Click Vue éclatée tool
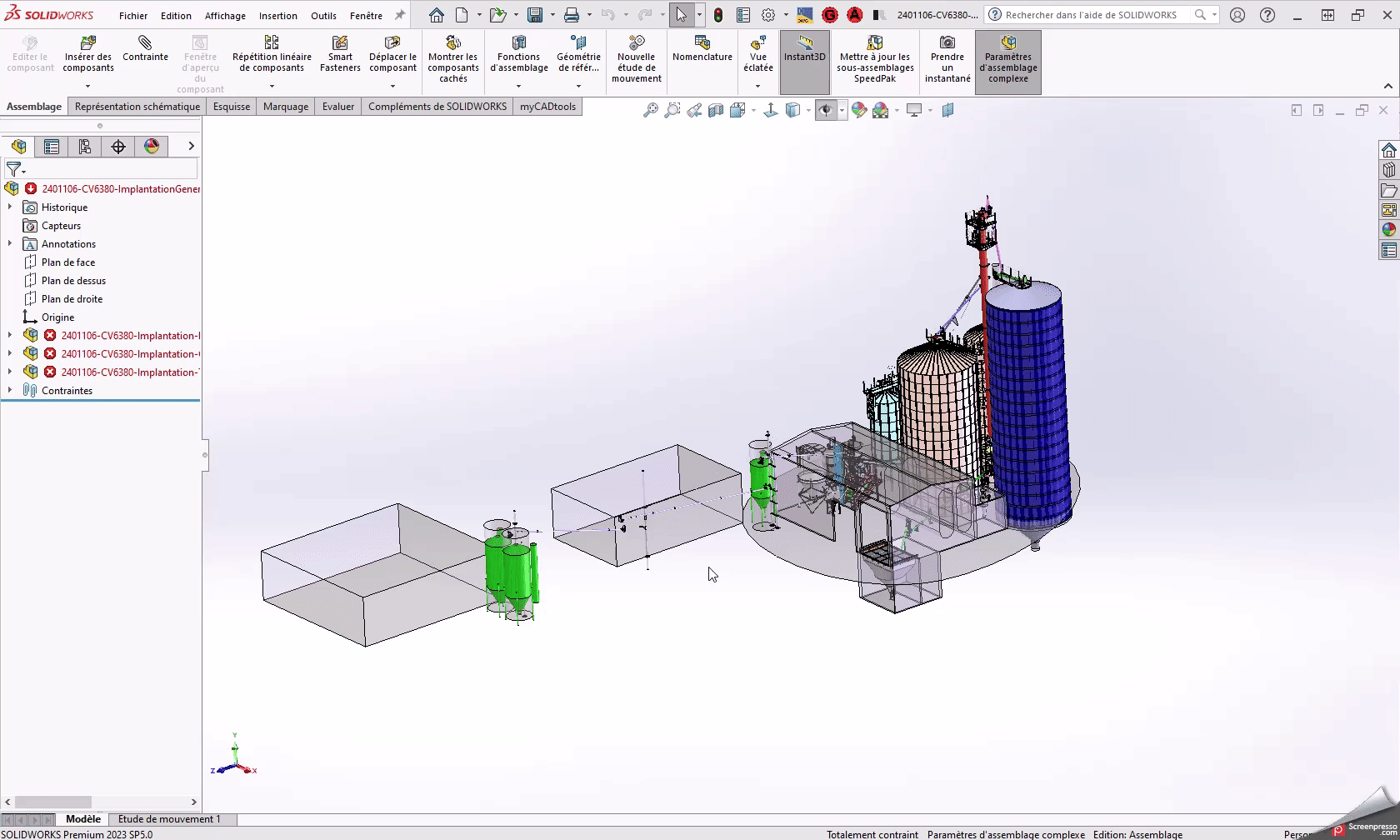1400x840 pixels. [758, 55]
